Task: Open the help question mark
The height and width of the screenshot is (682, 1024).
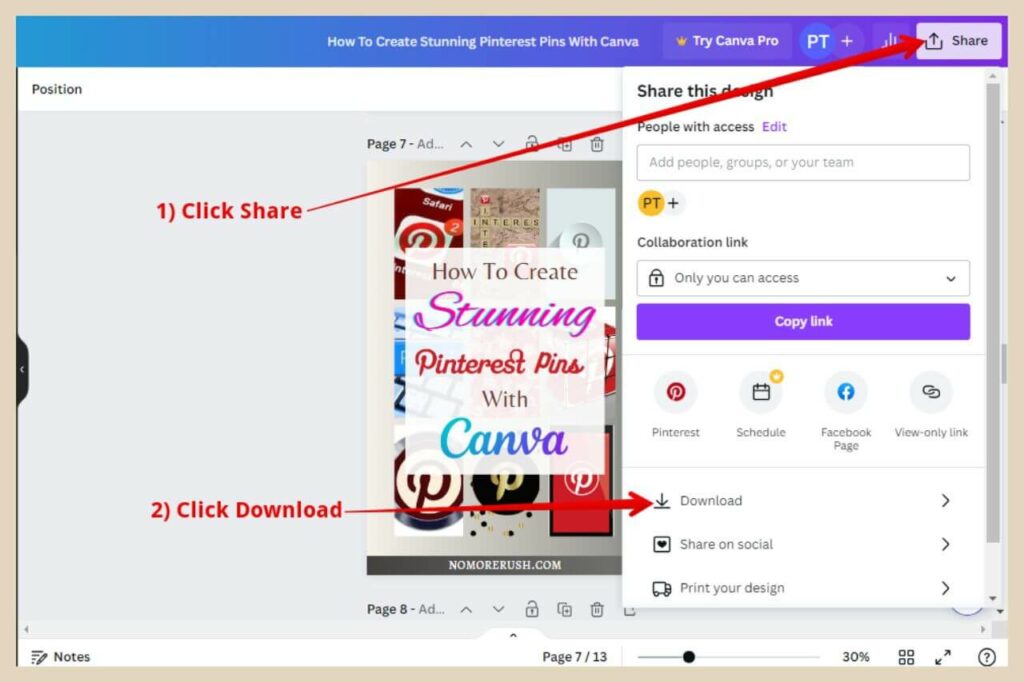Action: [x=987, y=657]
